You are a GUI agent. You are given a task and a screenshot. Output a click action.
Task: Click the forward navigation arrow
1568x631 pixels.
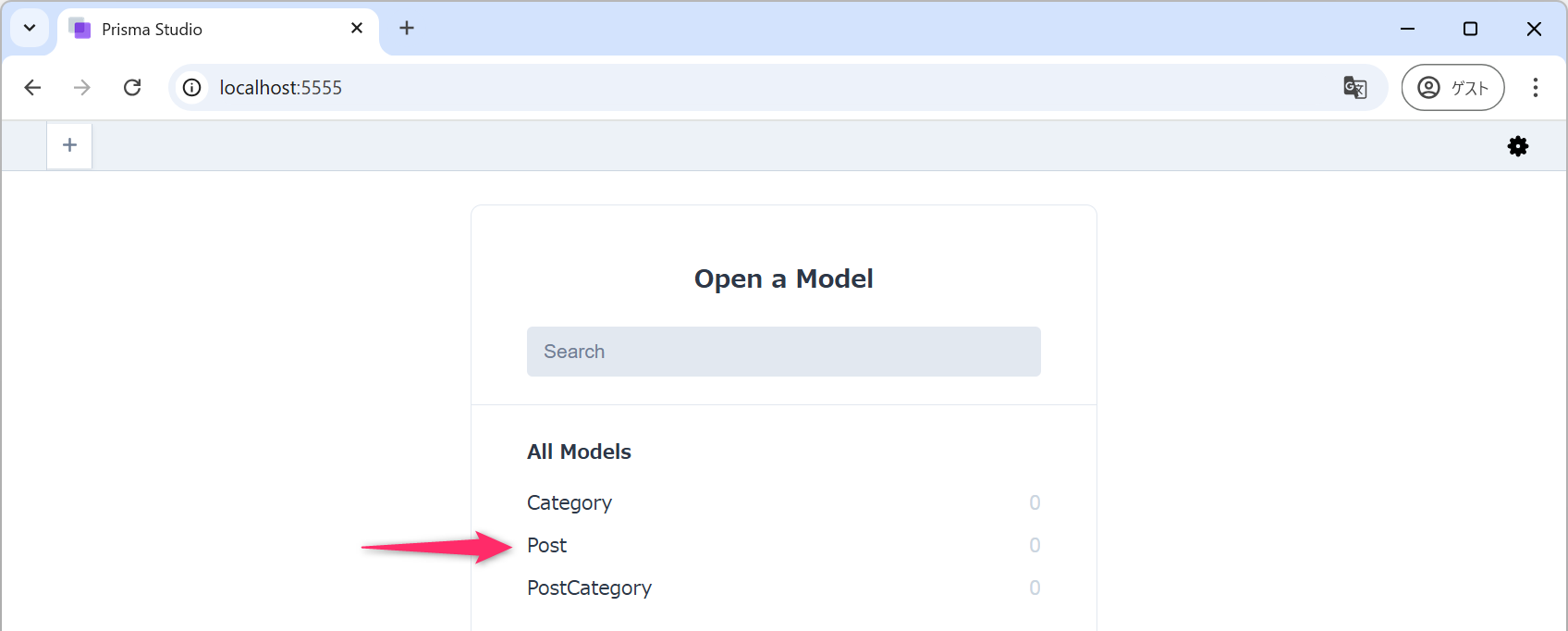tap(82, 87)
